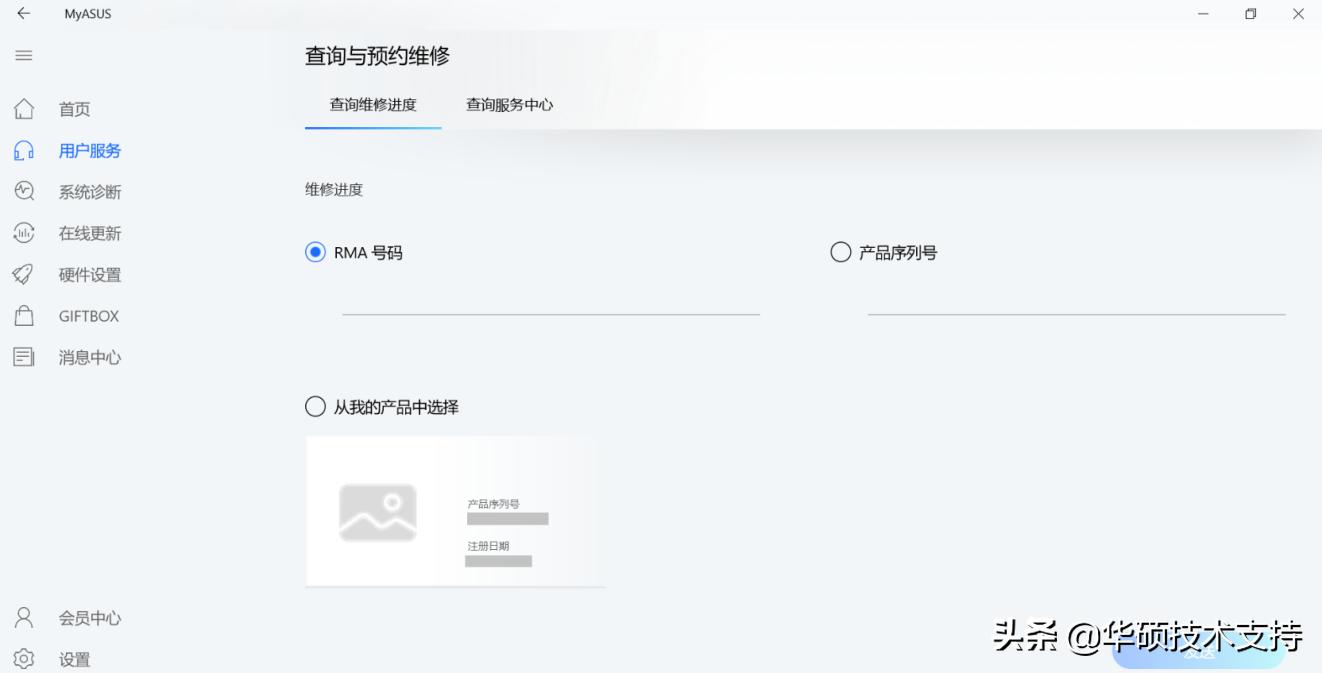Click the 在线更新 update icon

coord(24,233)
